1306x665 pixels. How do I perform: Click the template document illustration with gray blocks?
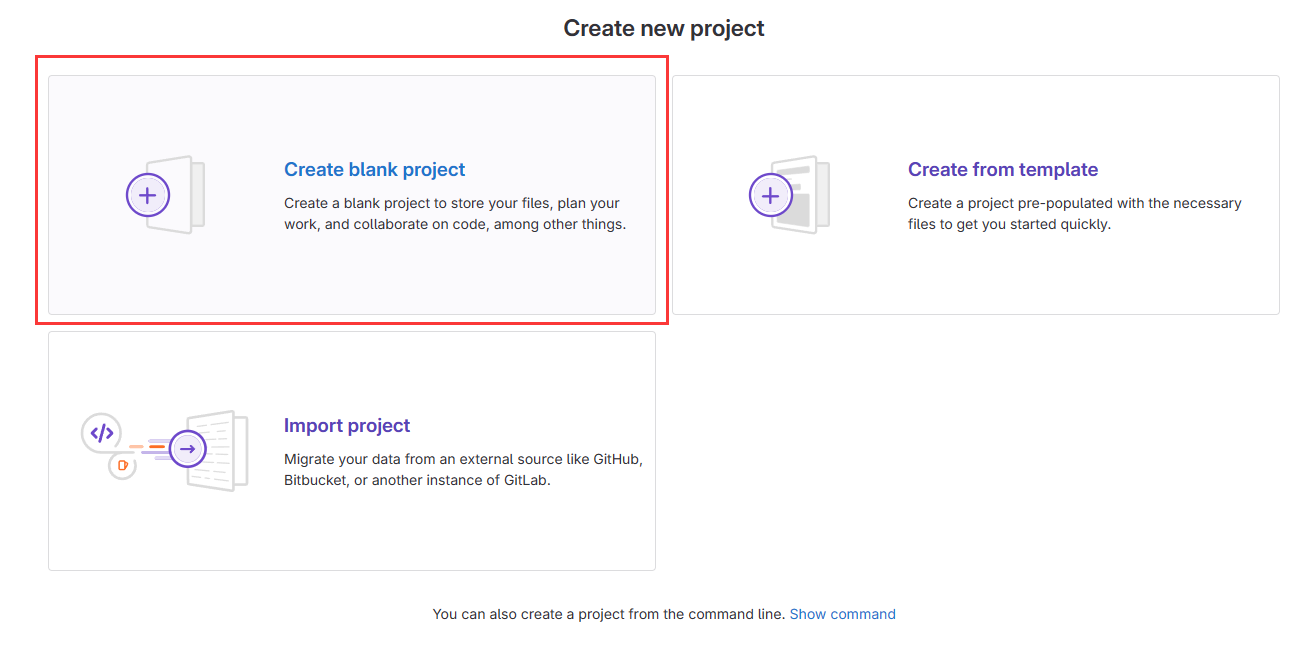803,195
